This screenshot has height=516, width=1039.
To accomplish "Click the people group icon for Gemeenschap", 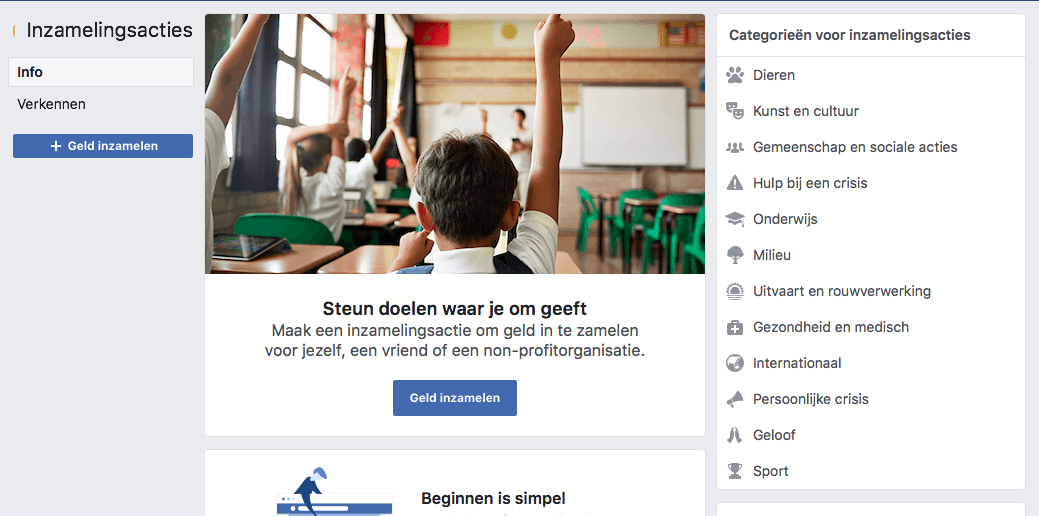I will pos(734,147).
